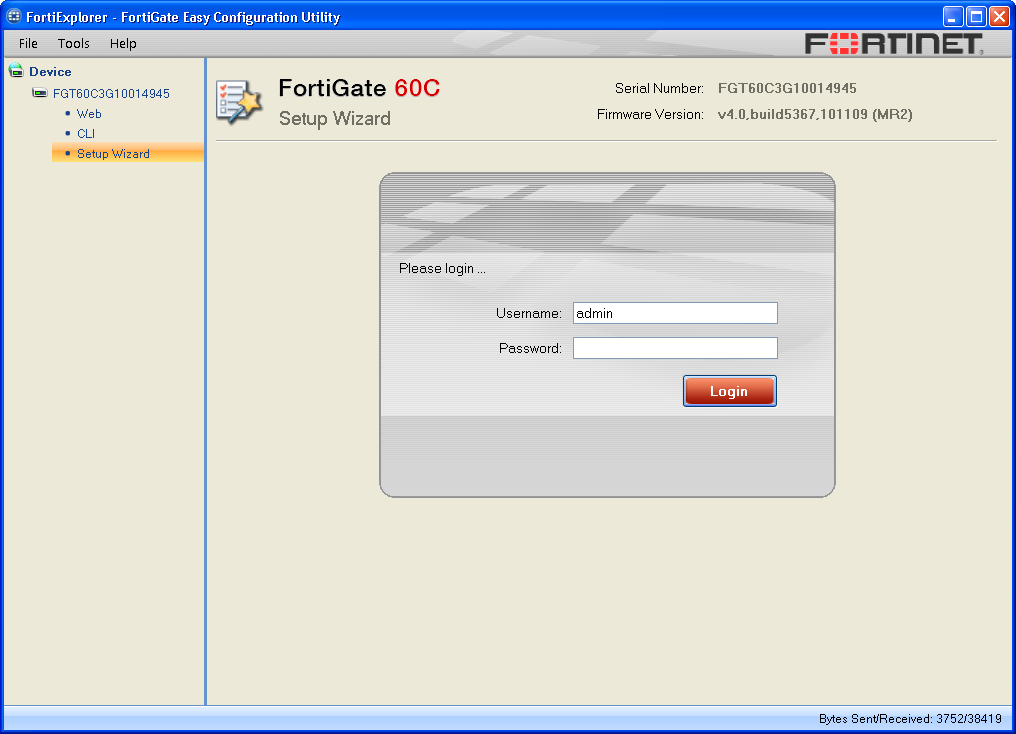Select device FGT60C3G10014945 in the tree
The width and height of the screenshot is (1016, 734).
click(x=111, y=93)
